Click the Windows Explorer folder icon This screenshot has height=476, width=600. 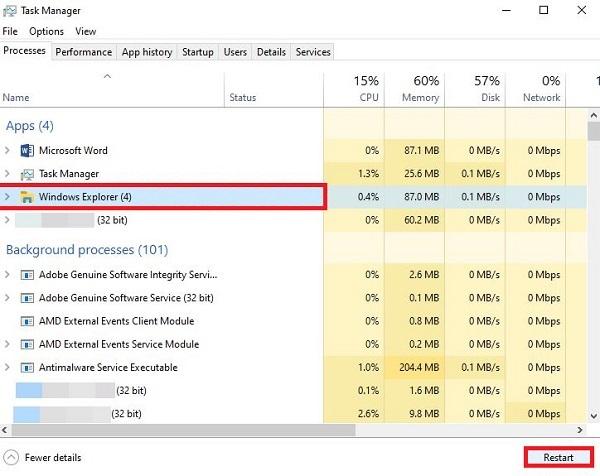point(27,197)
